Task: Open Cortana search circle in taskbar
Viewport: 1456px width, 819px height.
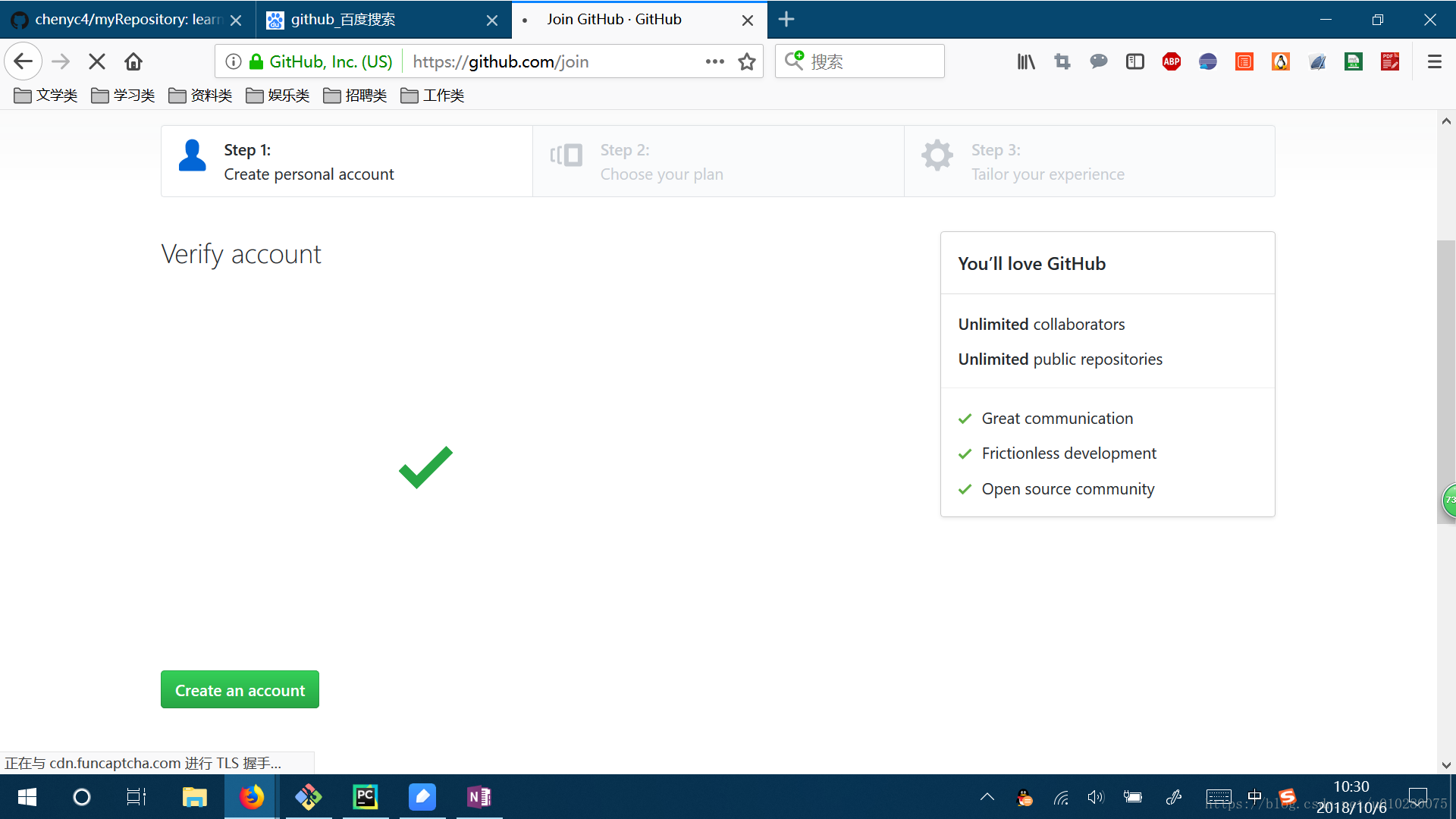Action: tap(81, 797)
